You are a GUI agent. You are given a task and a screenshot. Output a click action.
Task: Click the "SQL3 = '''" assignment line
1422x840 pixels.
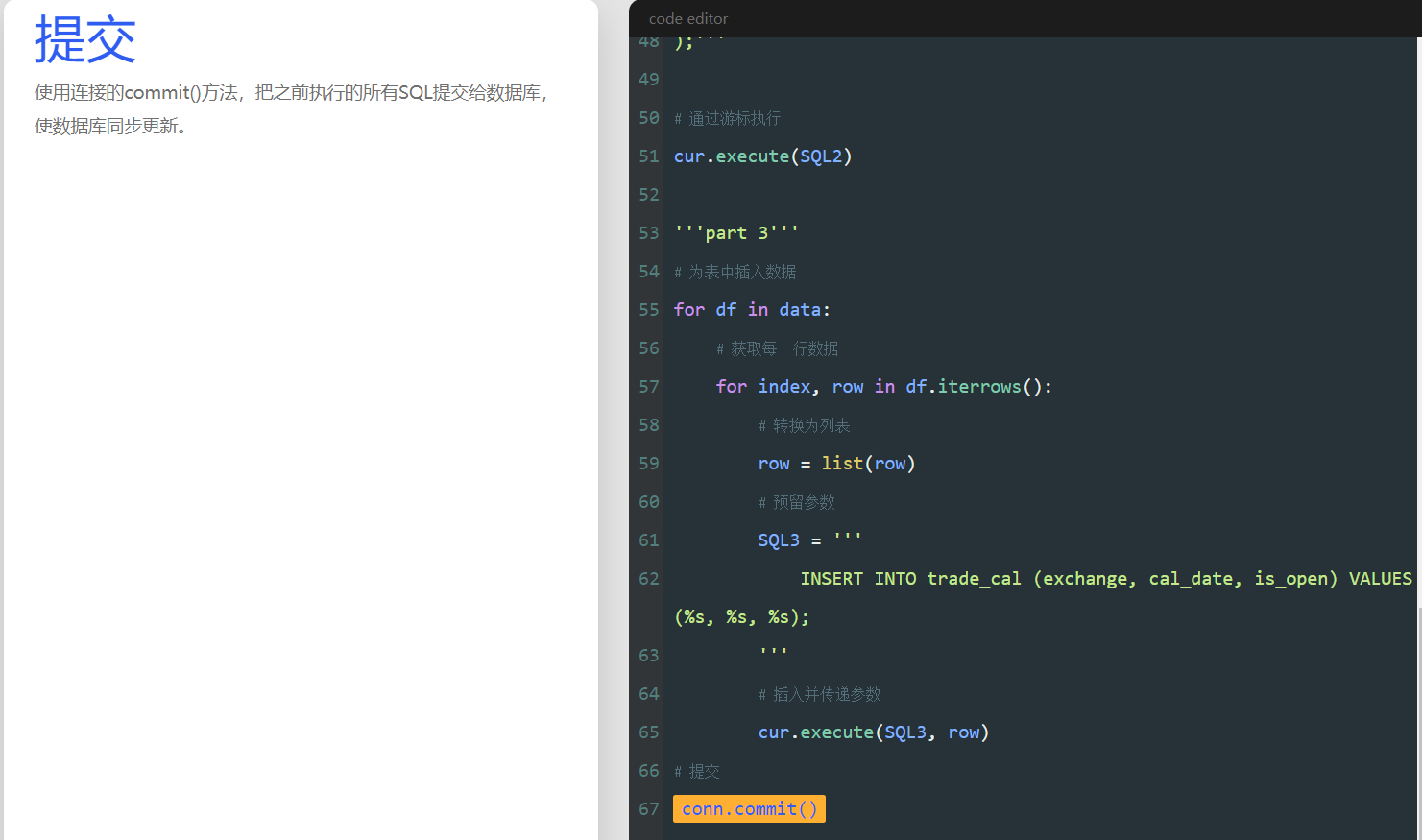coord(809,540)
